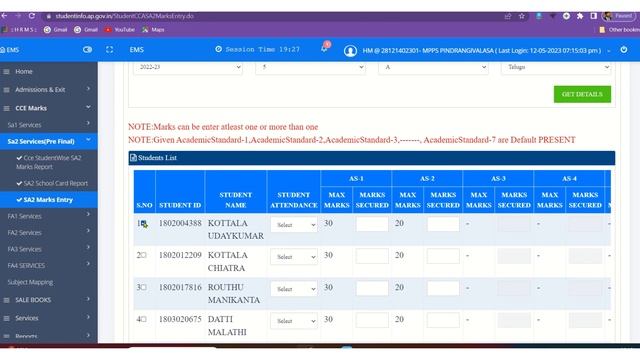Viewport: 640px width, 360px height.
Task: Click AS-2 marks field for KOTTALA CHIATRA
Action: [443, 256]
